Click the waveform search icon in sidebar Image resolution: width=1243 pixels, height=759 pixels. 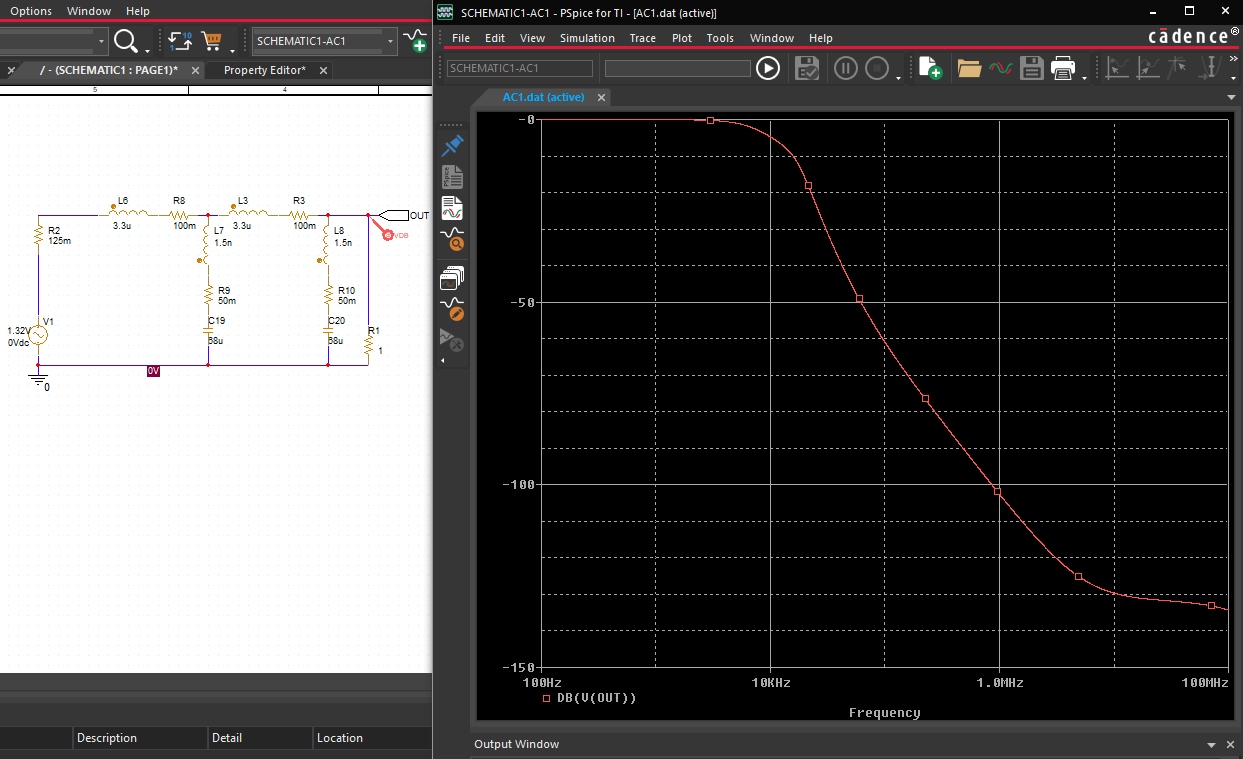pyautogui.click(x=452, y=239)
